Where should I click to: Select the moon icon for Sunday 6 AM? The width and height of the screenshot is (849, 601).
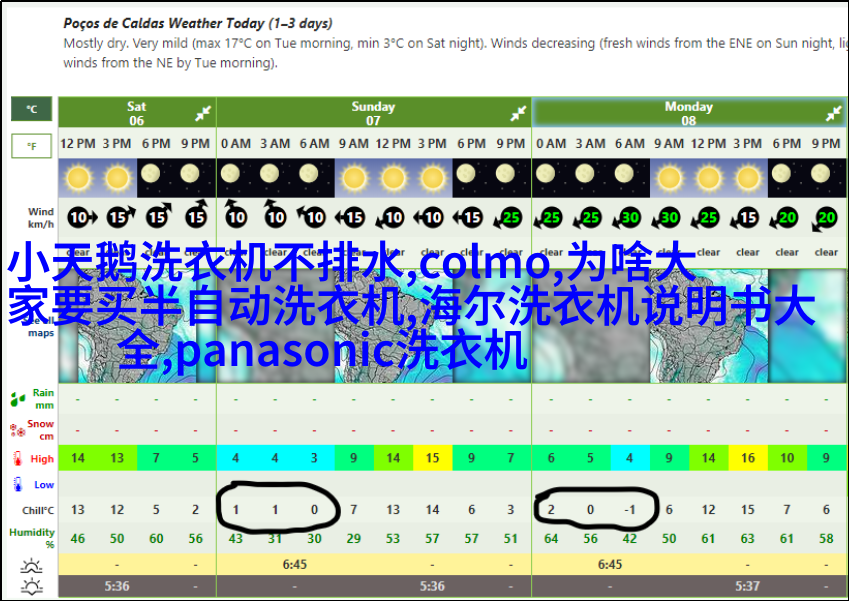(309, 174)
